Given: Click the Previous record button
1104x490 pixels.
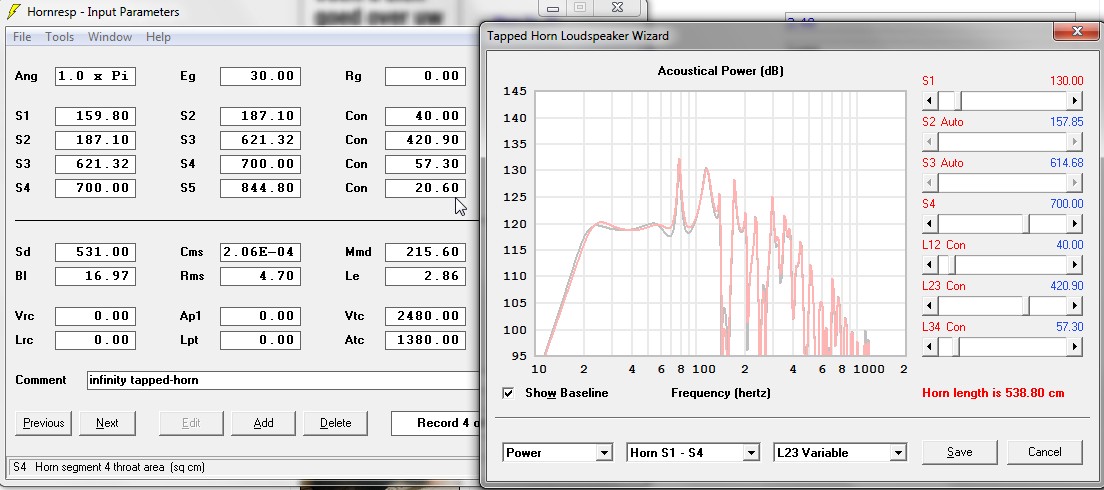Looking at the screenshot, I should coord(43,423).
